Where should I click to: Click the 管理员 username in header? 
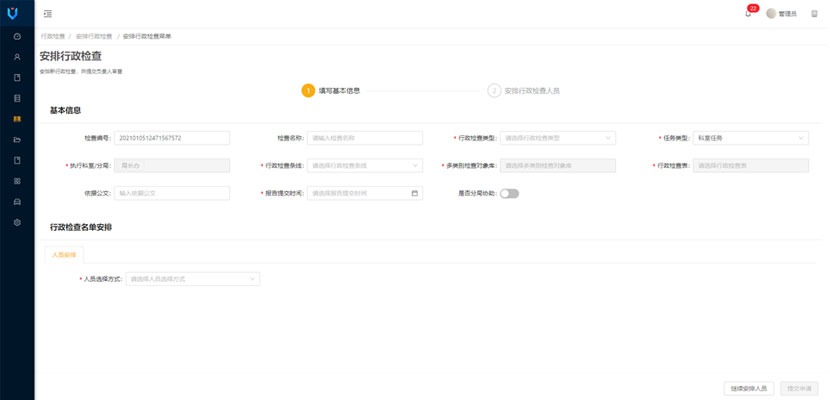pos(787,14)
